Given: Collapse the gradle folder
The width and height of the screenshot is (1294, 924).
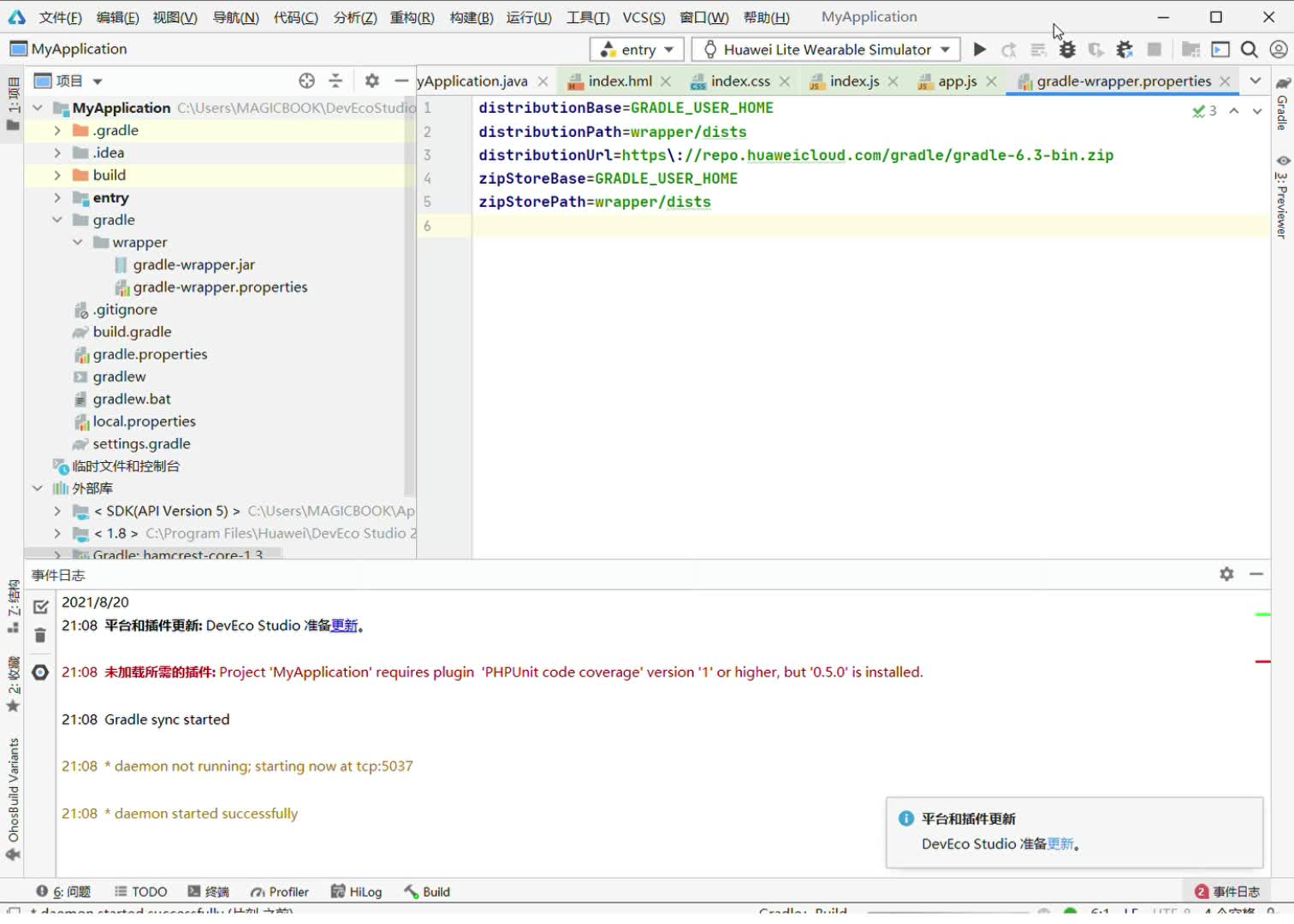Looking at the screenshot, I should point(57,220).
